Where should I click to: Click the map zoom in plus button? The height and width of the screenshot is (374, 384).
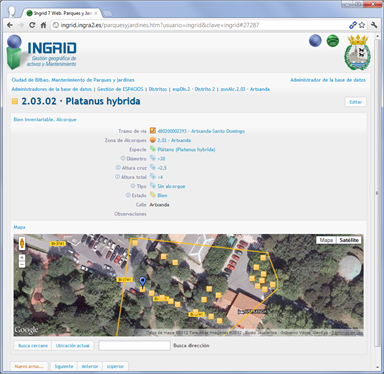click(22, 258)
